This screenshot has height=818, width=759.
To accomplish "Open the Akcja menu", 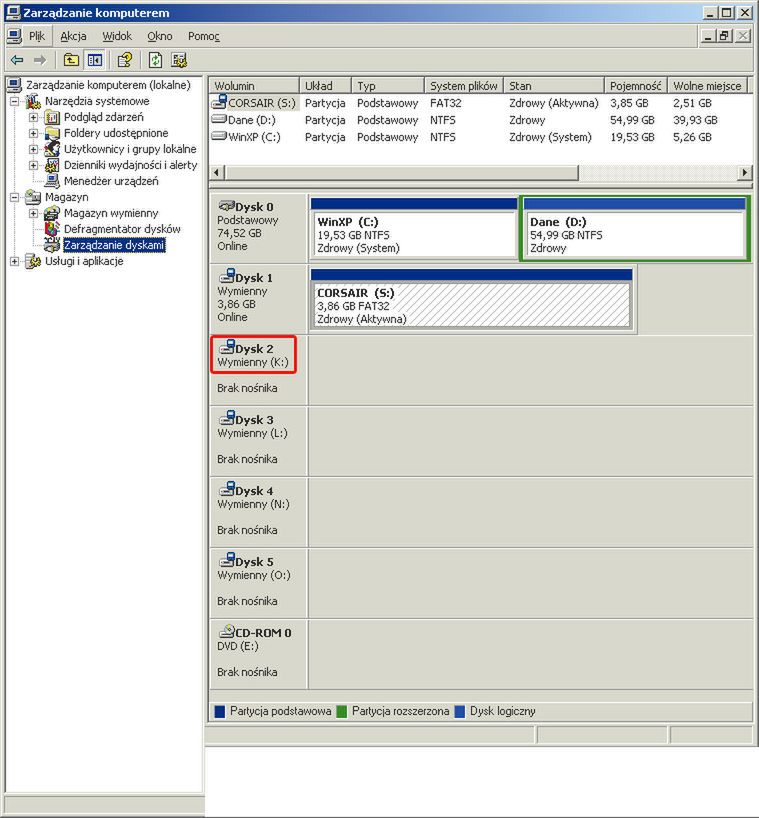I will pos(74,36).
